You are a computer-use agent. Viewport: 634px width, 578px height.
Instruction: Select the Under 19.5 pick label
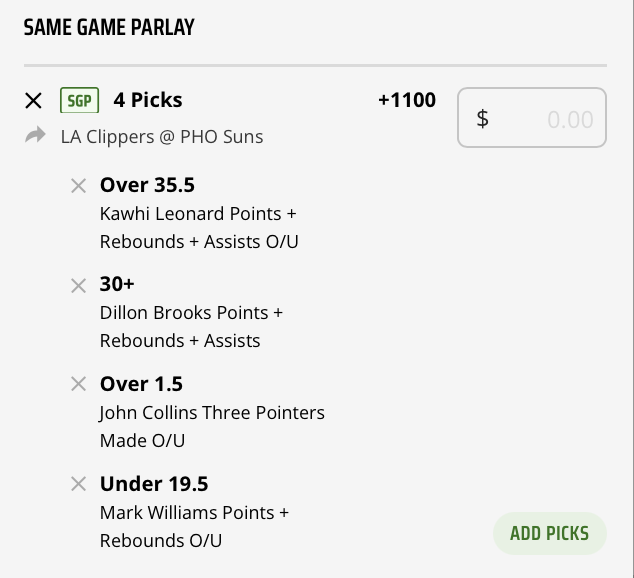coord(154,484)
